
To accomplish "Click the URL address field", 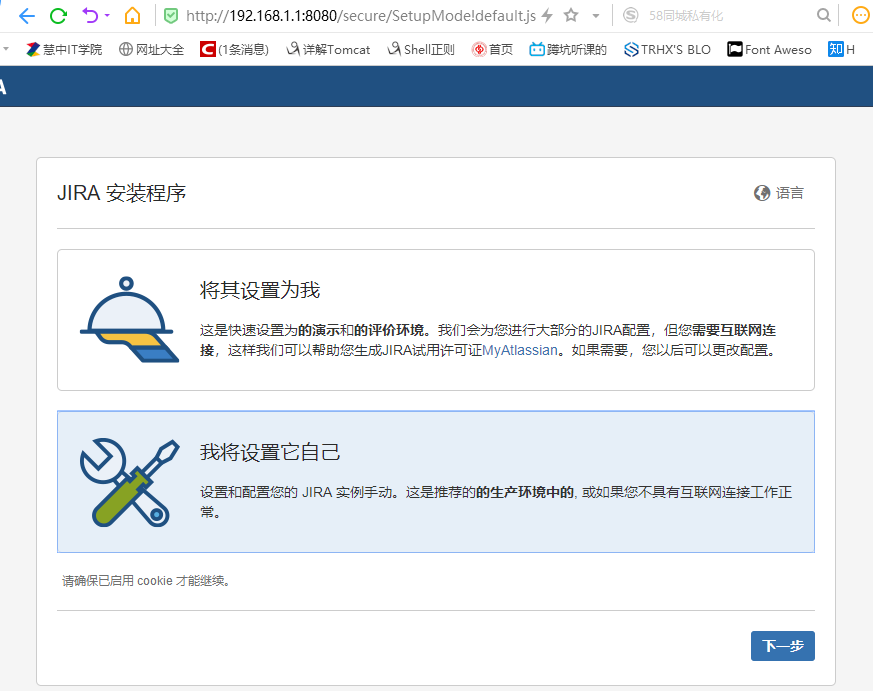I will click(361, 16).
